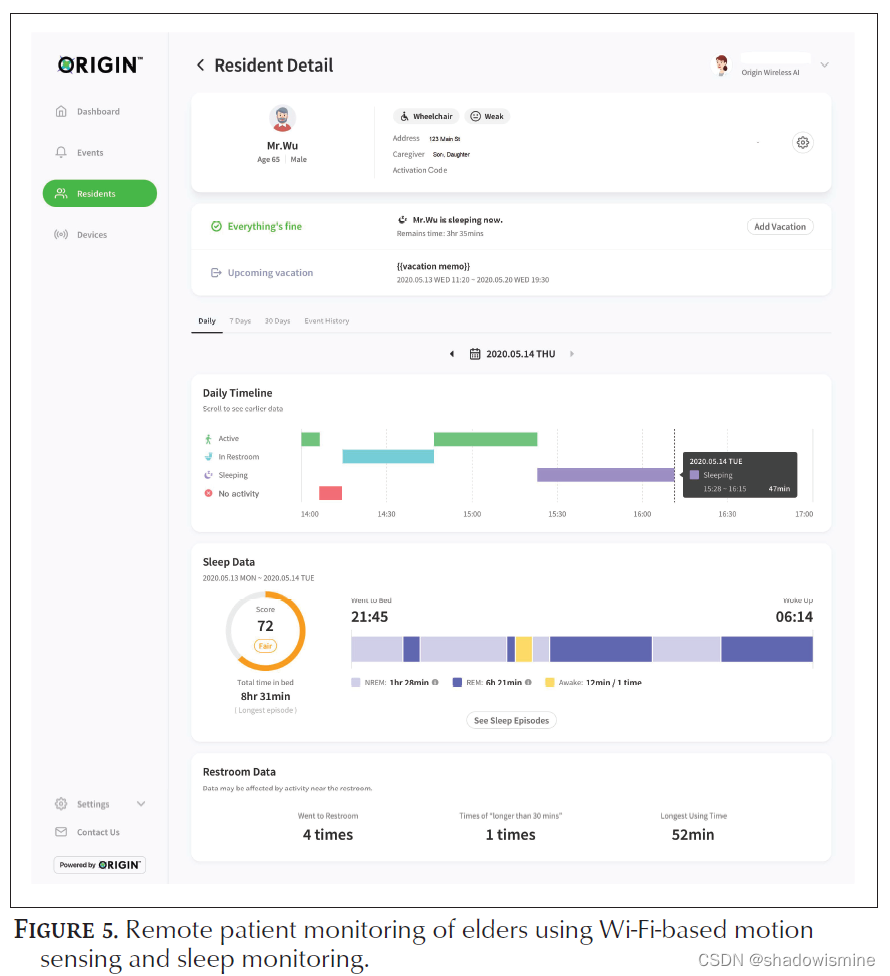
Task: Click the Events bell icon
Action: click(x=61, y=152)
